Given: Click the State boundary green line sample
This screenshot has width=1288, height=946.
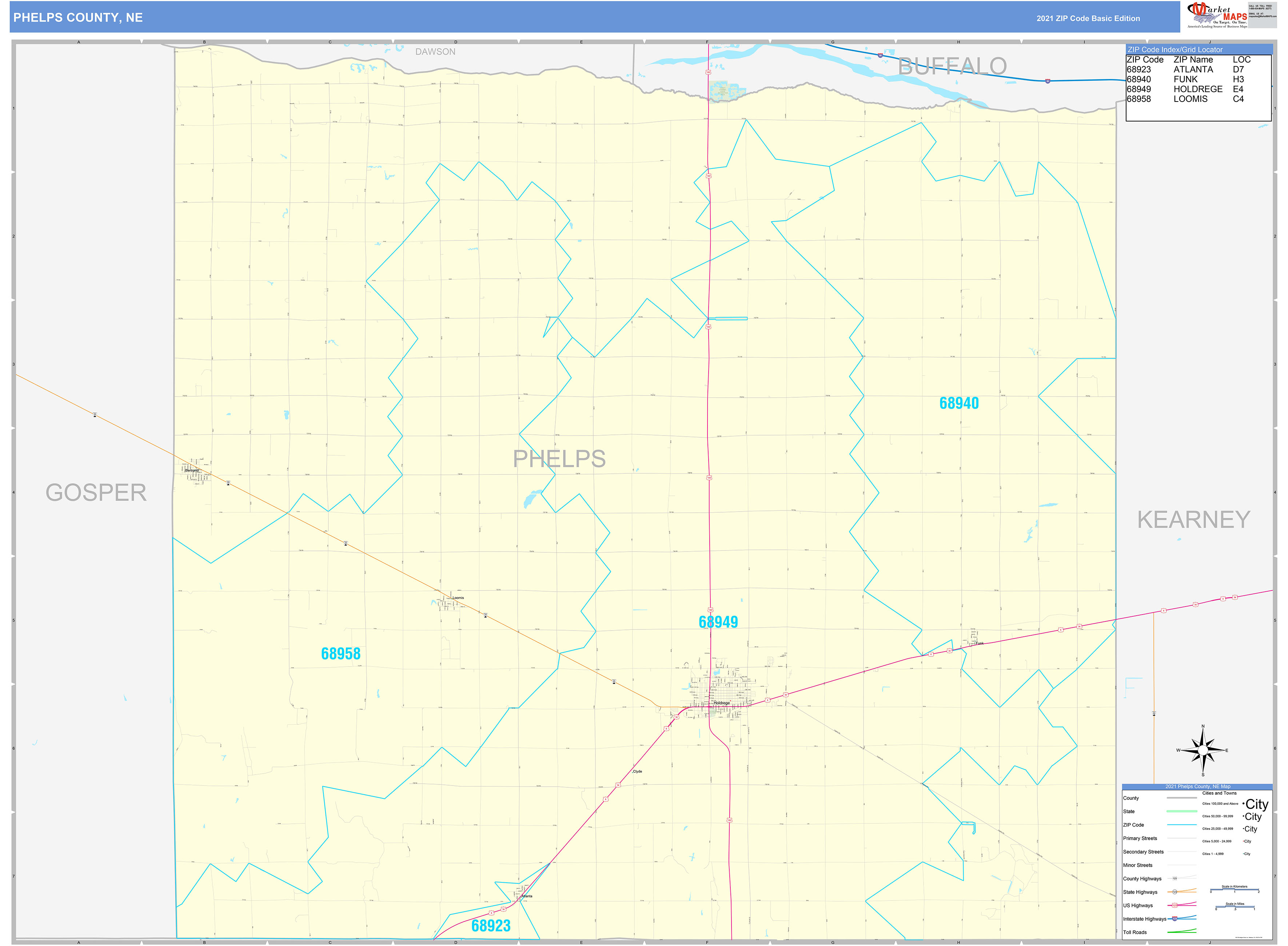Looking at the screenshot, I should [x=1182, y=811].
